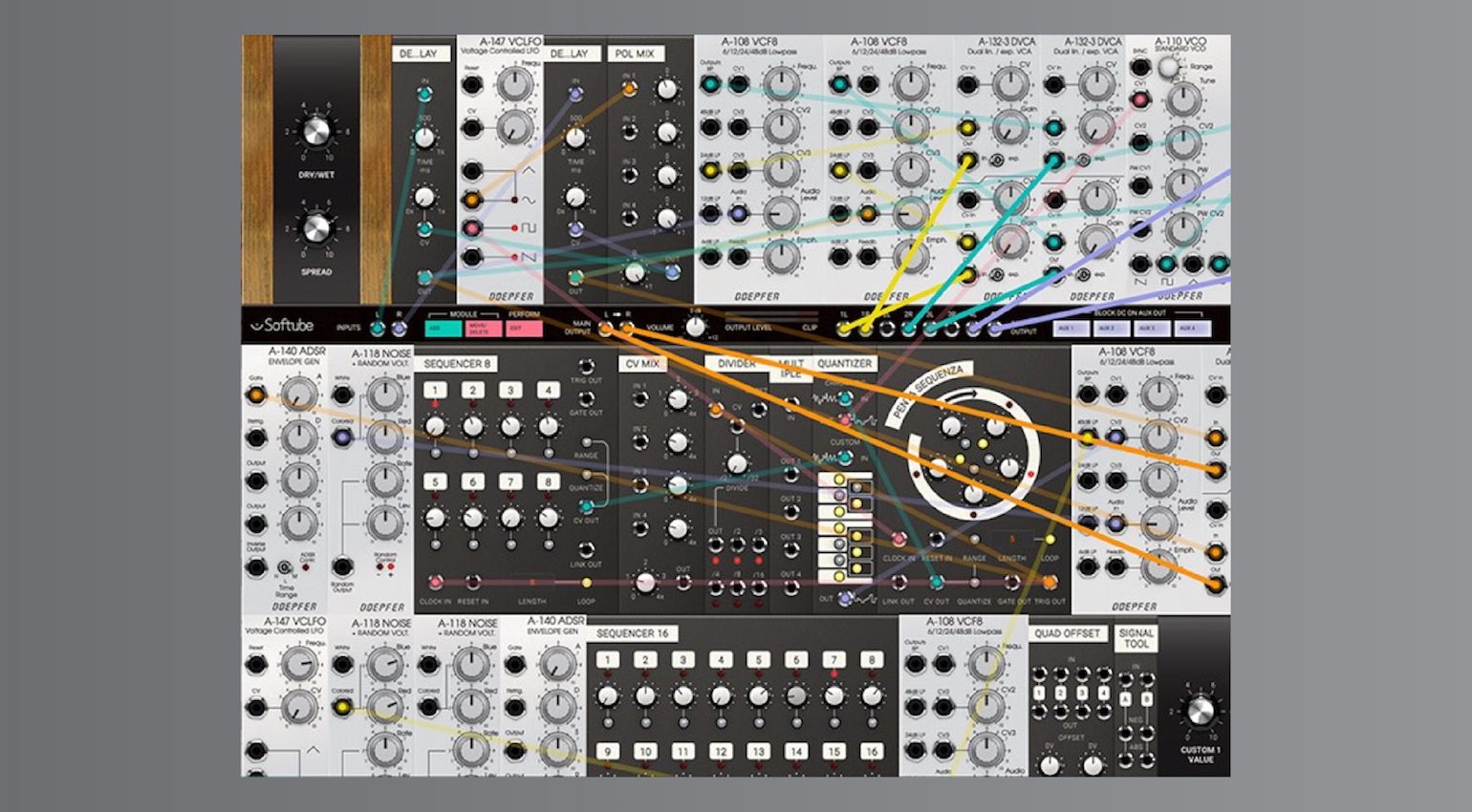This screenshot has height=812, width=1472.
Task: Click the triangle wave output on A-110 VCO
Action: pos(1193,265)
